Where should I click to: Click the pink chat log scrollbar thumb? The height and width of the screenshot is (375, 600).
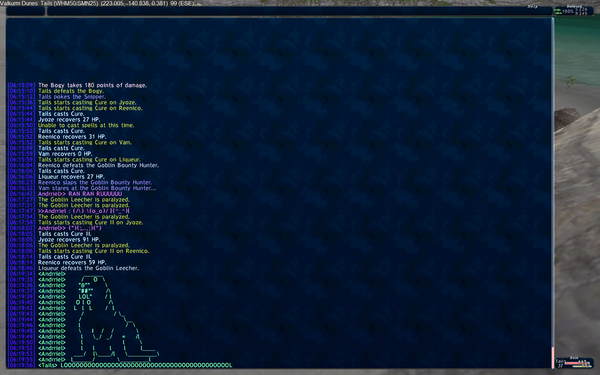tap(553, 357)
